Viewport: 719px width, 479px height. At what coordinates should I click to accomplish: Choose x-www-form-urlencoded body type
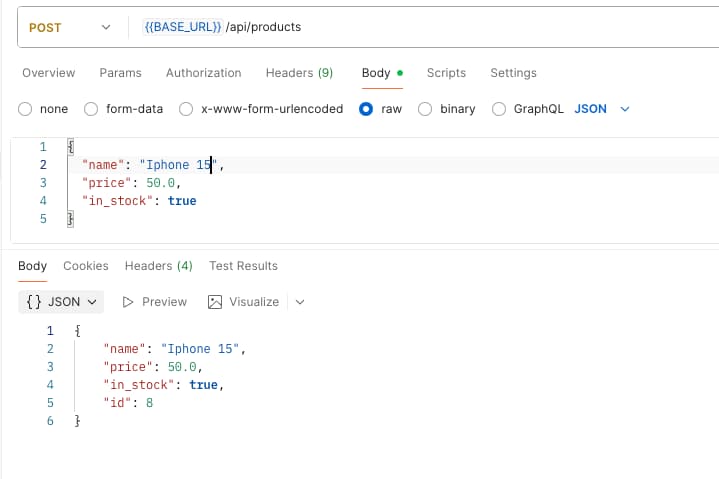pos(186,109)
